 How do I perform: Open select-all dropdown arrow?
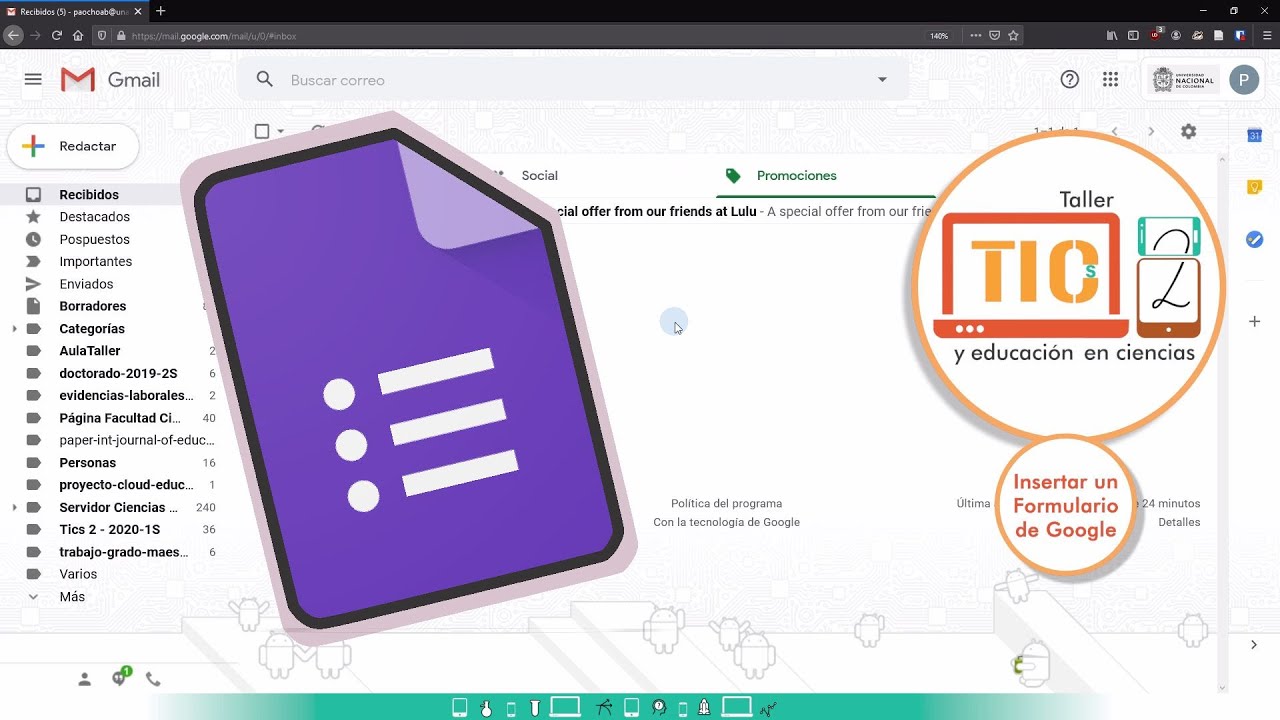tap(281, 131)
